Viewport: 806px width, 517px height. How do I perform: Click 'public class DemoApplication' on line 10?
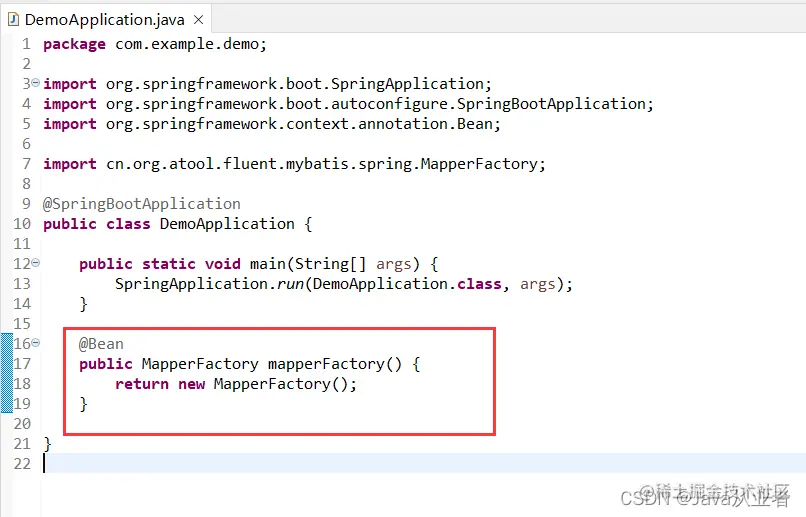coord(169,224)
